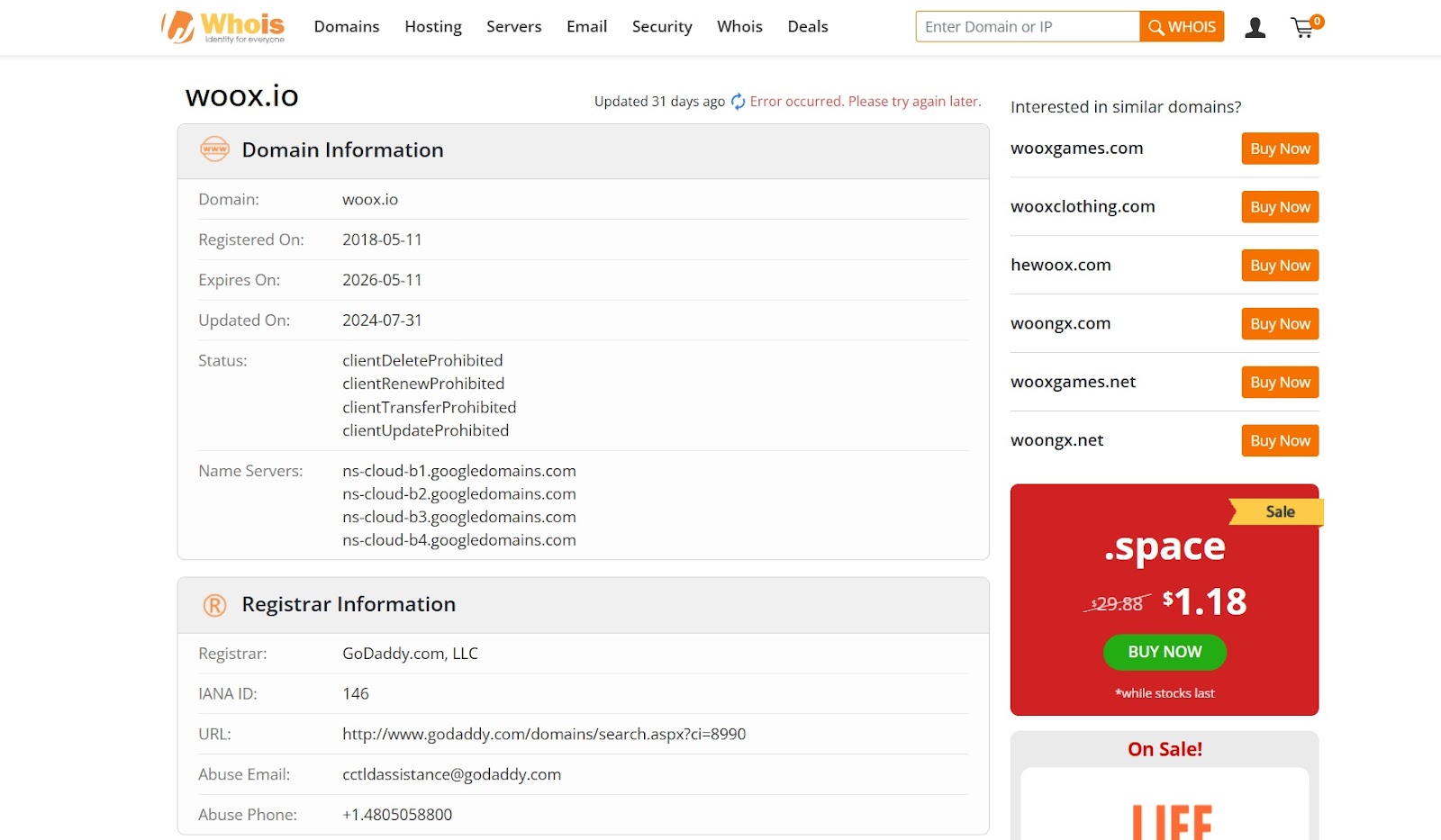Image resolution: width=1441 pixels, height=840 pixels.
Task: Click Buy Now for woongx.net
Action: tap(1279, 441)
